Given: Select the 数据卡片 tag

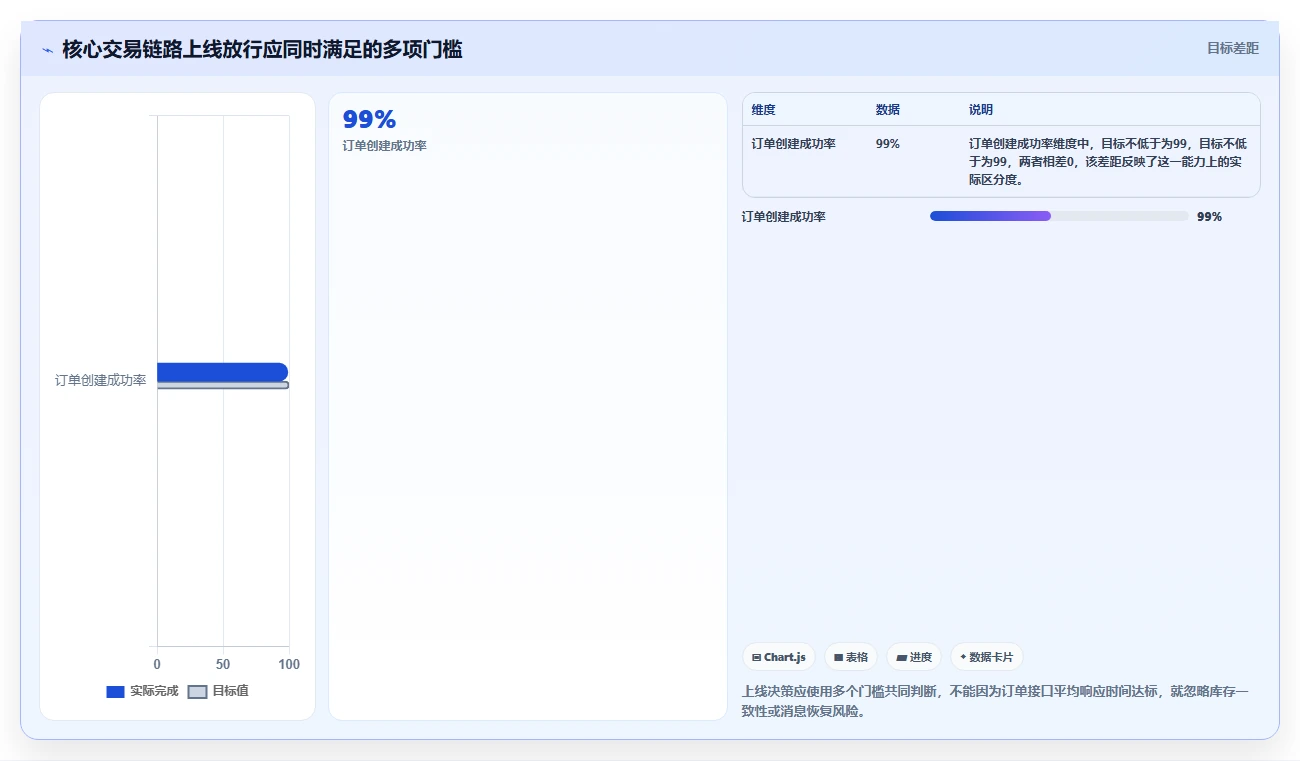Looking at the screenshot, I should [987, 657].
